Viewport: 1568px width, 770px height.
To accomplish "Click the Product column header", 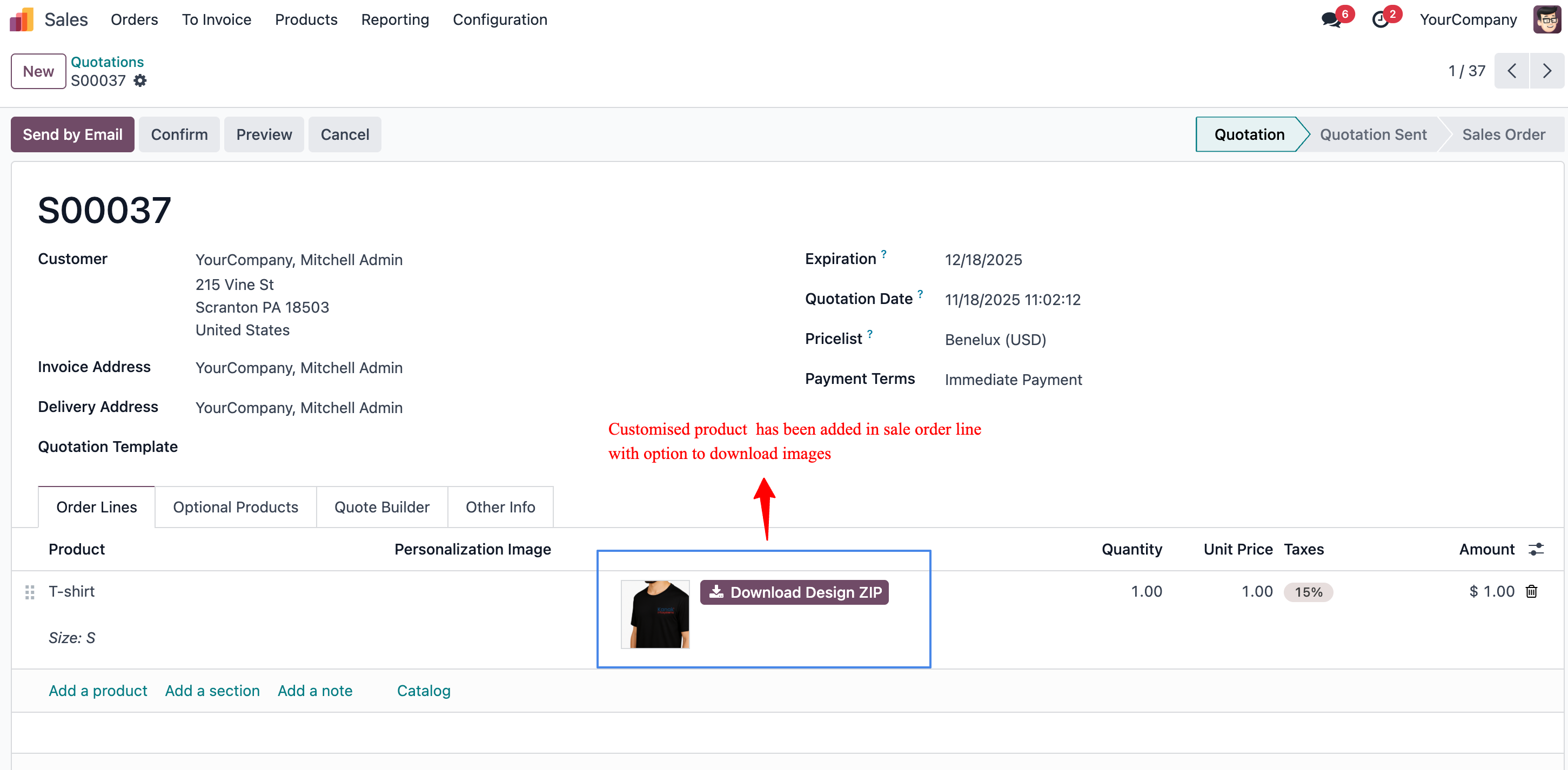I will click(77, 549).
